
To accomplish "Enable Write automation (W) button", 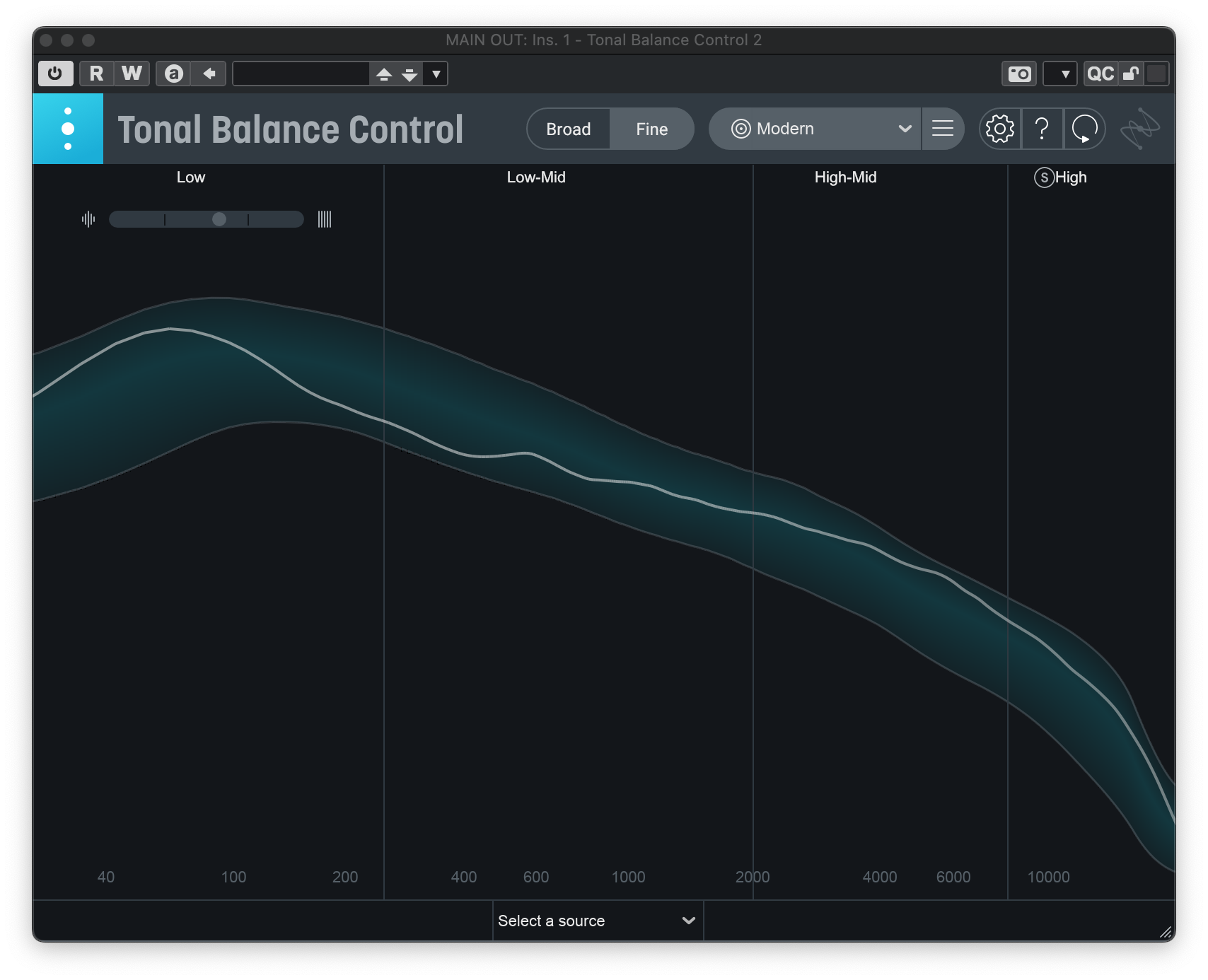I will tap(132, 74).
